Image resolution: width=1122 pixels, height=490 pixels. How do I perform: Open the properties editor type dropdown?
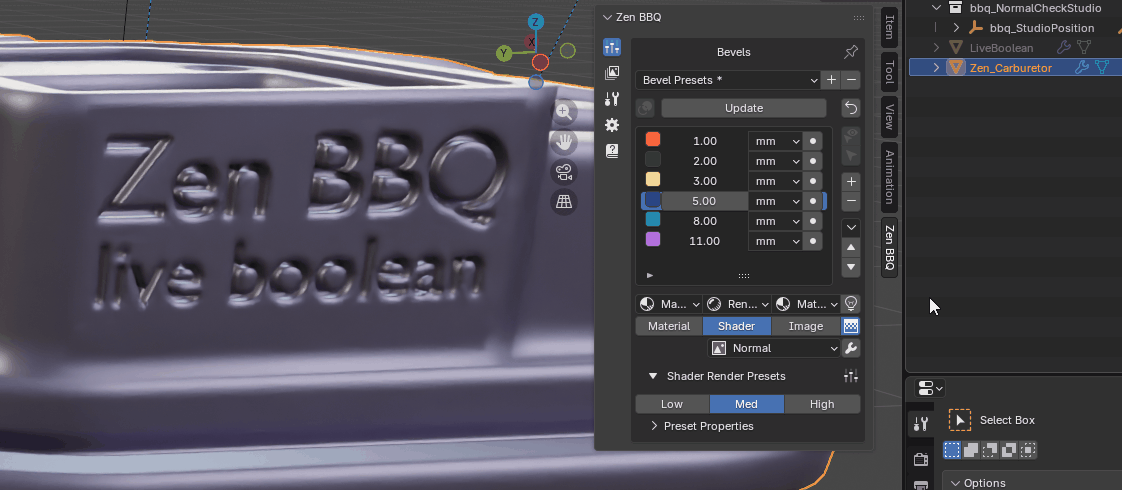pyautogui.click(x=929, y=388)
